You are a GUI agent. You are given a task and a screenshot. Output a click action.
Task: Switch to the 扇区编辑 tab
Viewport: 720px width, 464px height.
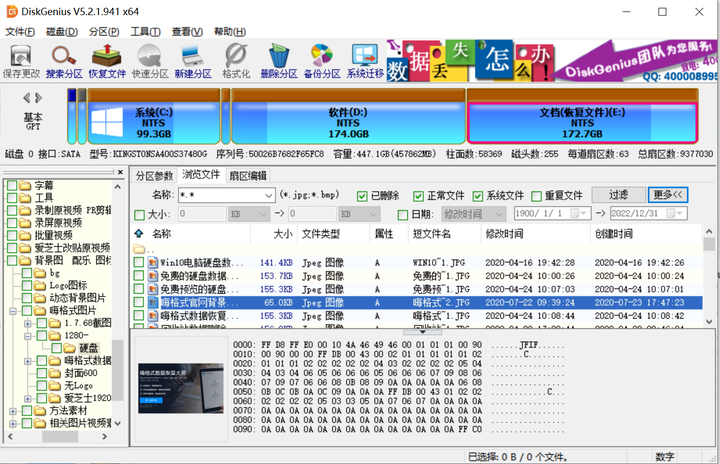pos(248,176)
